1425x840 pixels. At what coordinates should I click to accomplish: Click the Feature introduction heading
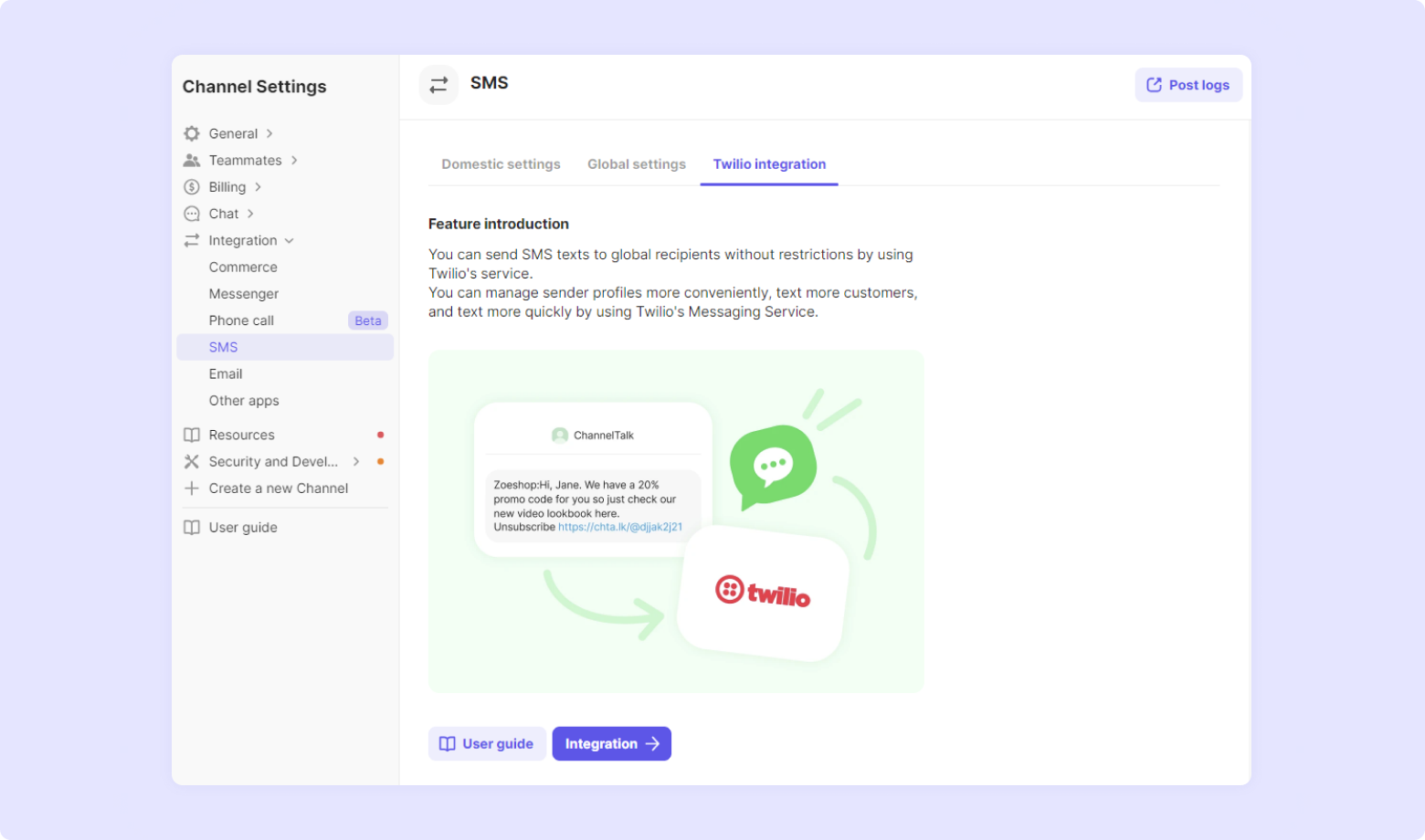pos(499,224)
